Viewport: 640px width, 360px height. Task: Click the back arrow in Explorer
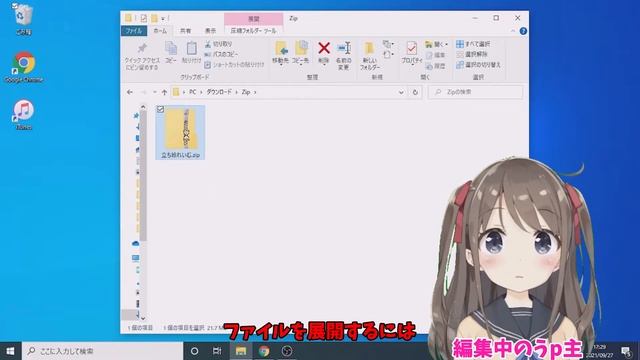(130, 92)
